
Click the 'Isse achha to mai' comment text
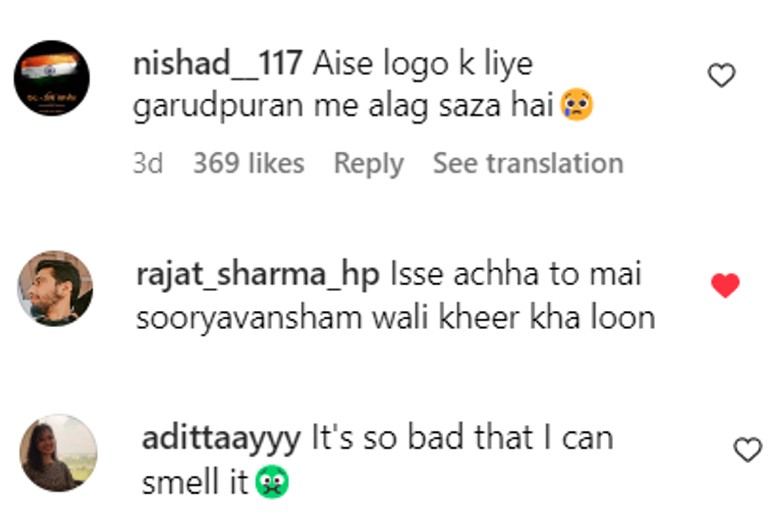[x=516, y=274]
